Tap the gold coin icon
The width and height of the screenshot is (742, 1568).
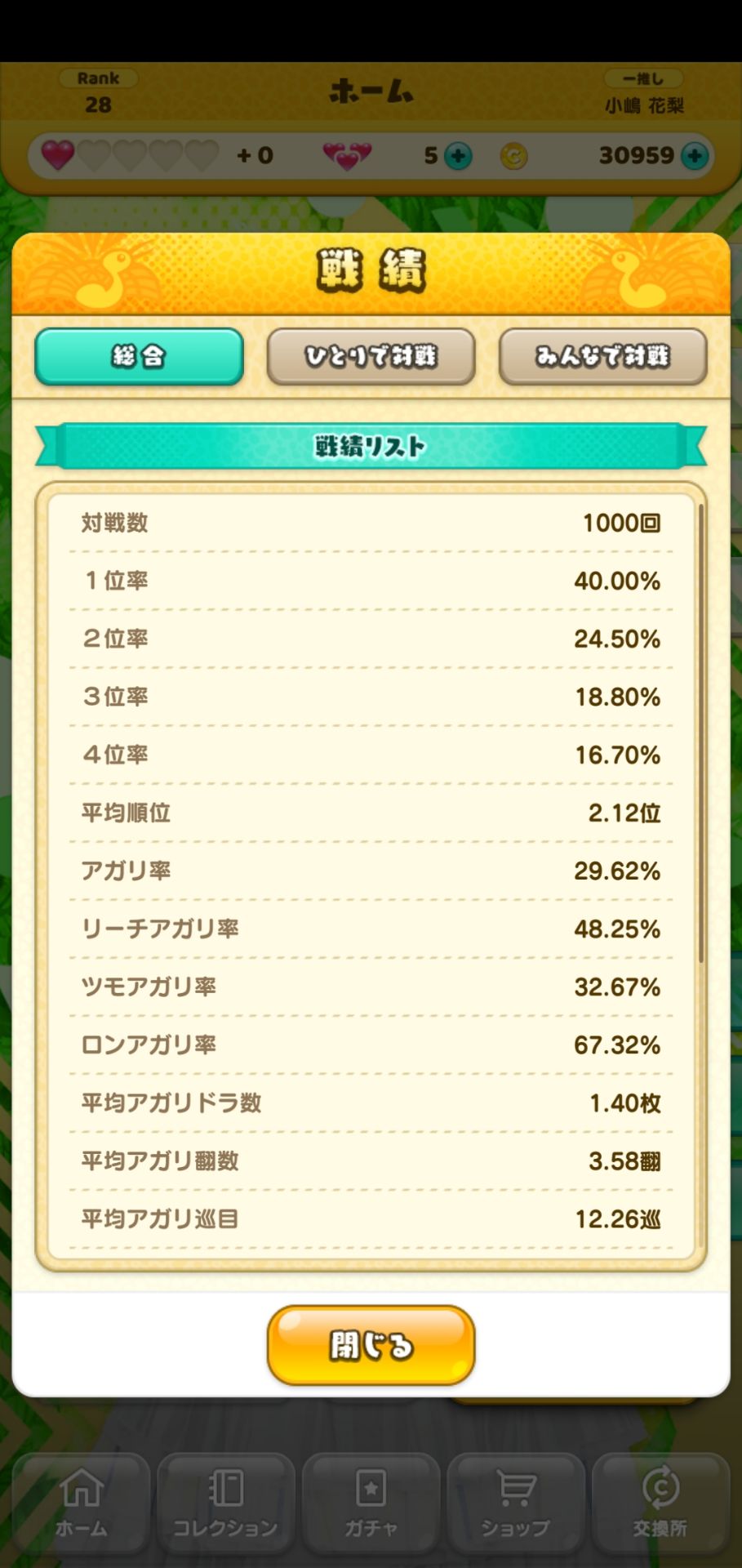click(x=513, y=156)
